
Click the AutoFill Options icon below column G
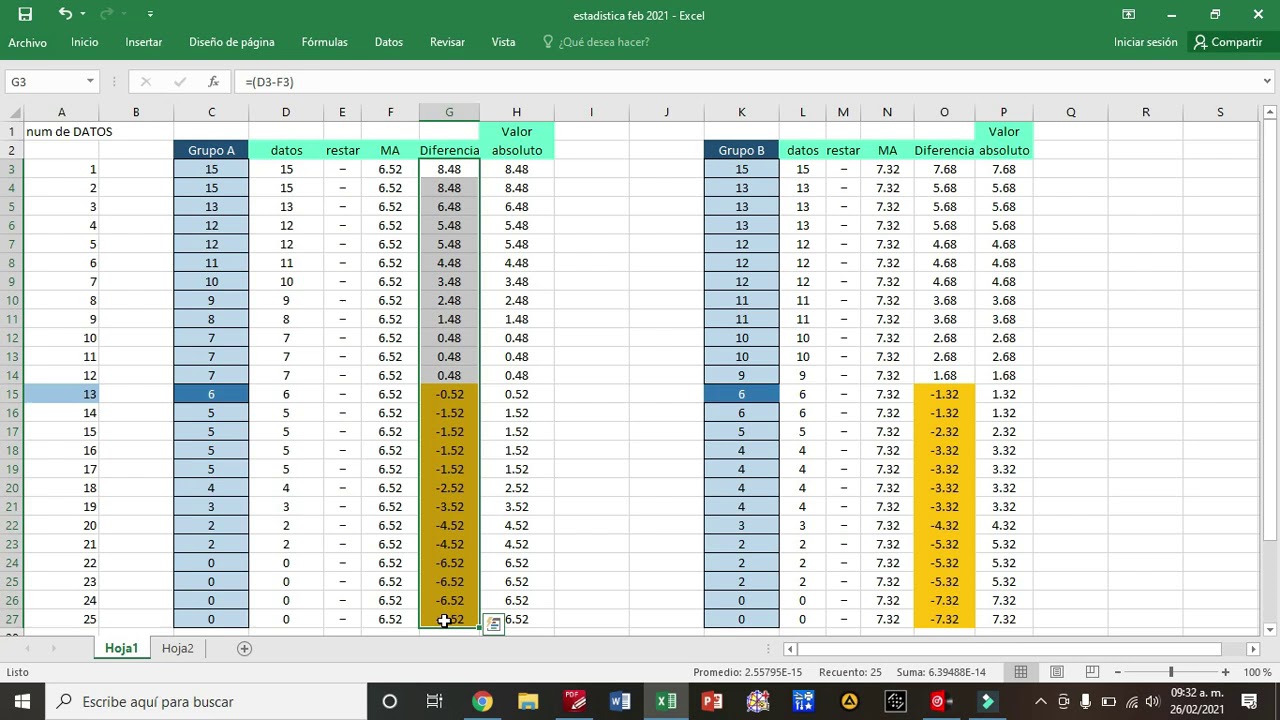coord(493,625)
